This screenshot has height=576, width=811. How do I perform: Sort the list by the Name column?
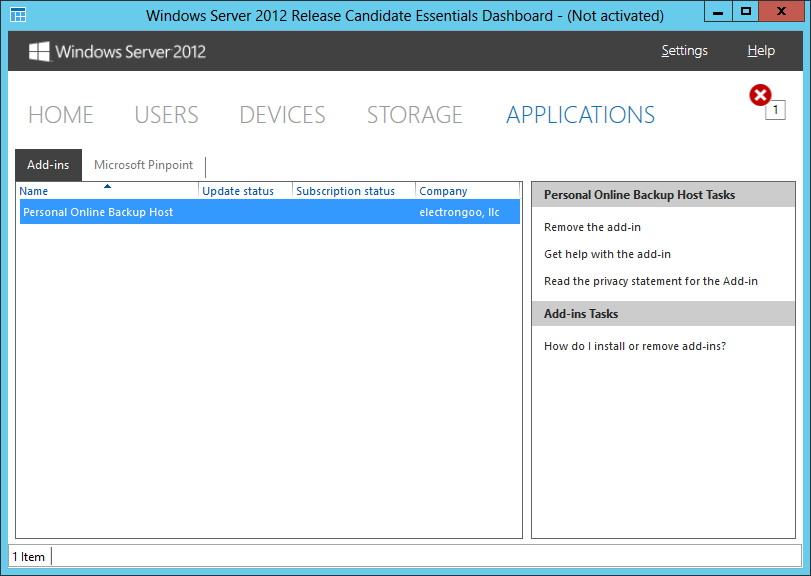pos(108,191)
